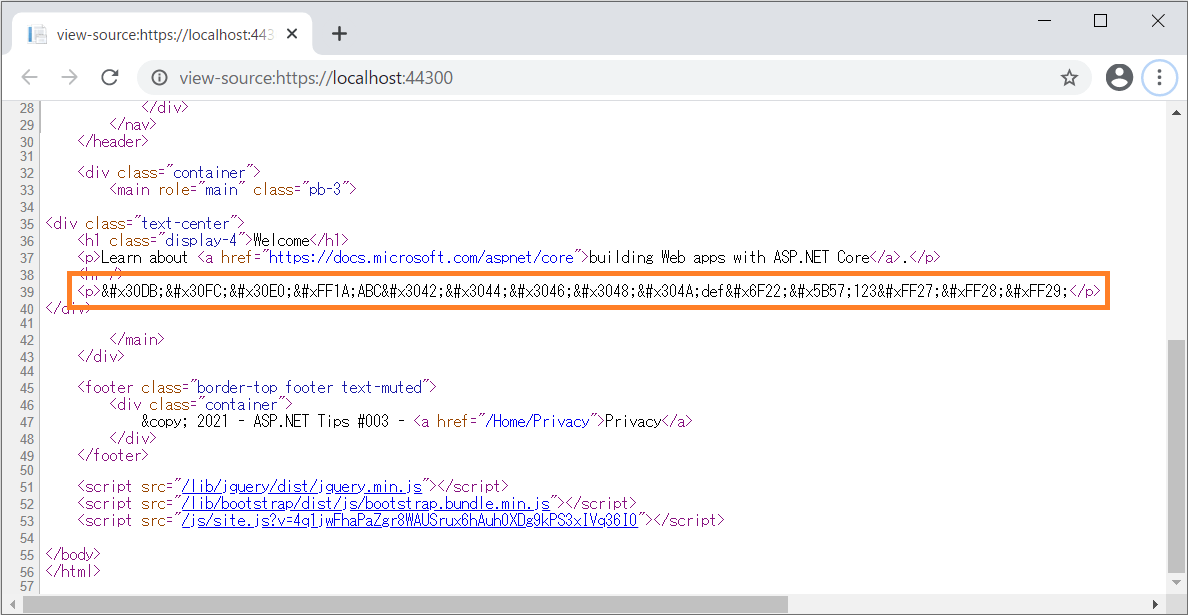Reload the page with the refresh icon
The height and width of the screenshot is (615, 1188).
coord(111,77)
